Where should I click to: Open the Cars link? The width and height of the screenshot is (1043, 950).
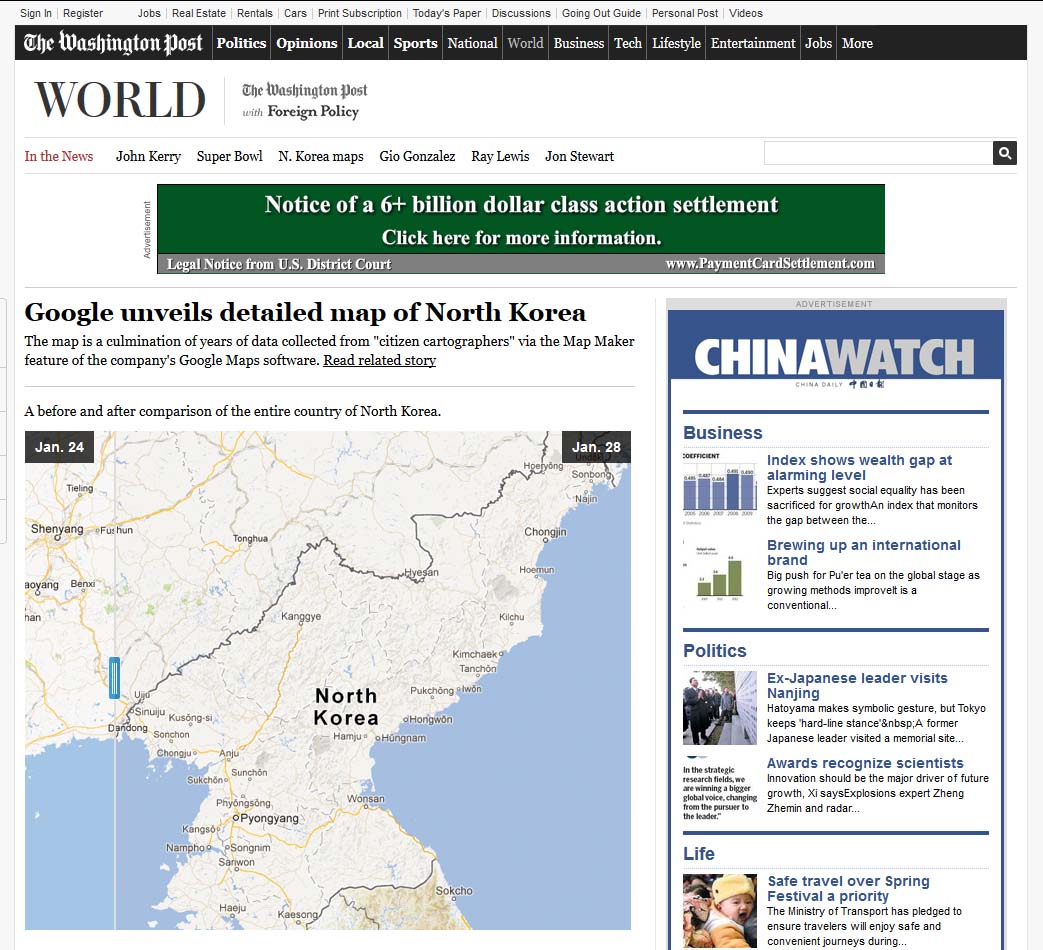[295, 13]
